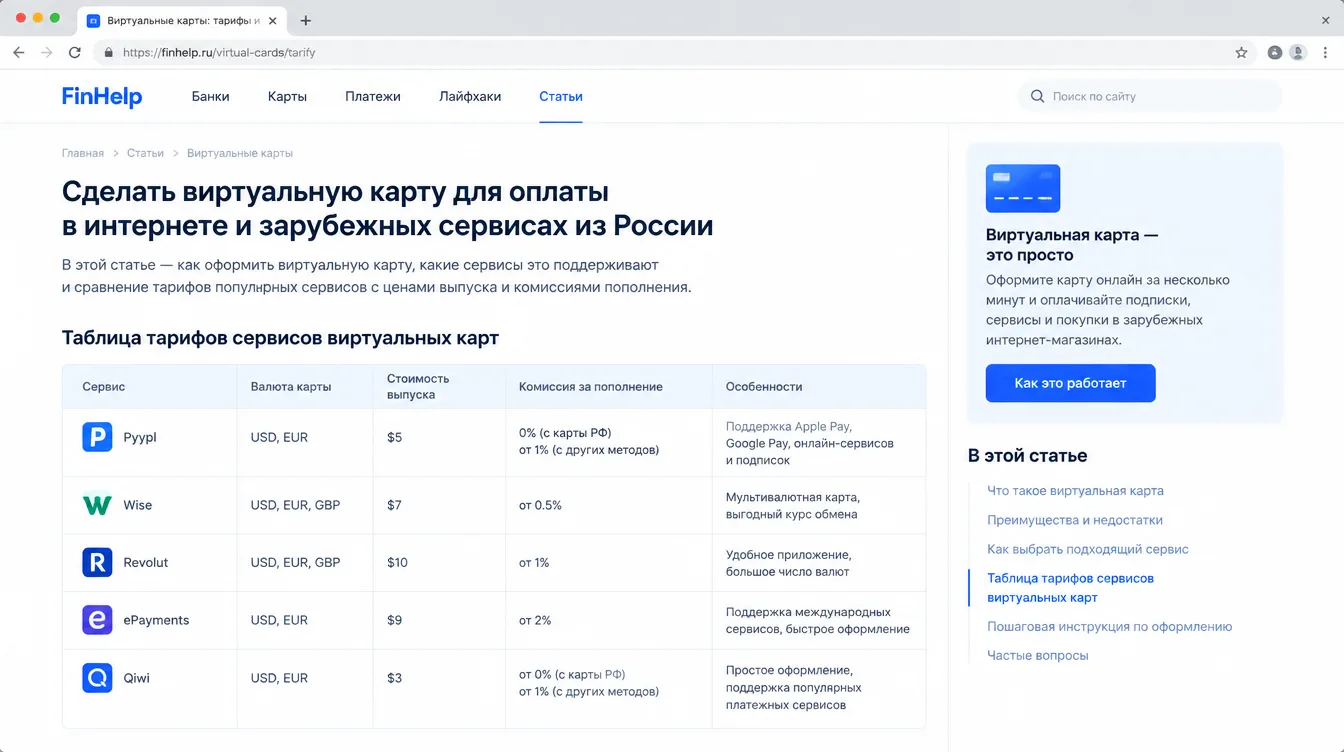Image resolution: width=1344 pixels, height=752 pixels.
Task: Go to Статьи breadcrumb link
Action: click(x=145, y=153)
